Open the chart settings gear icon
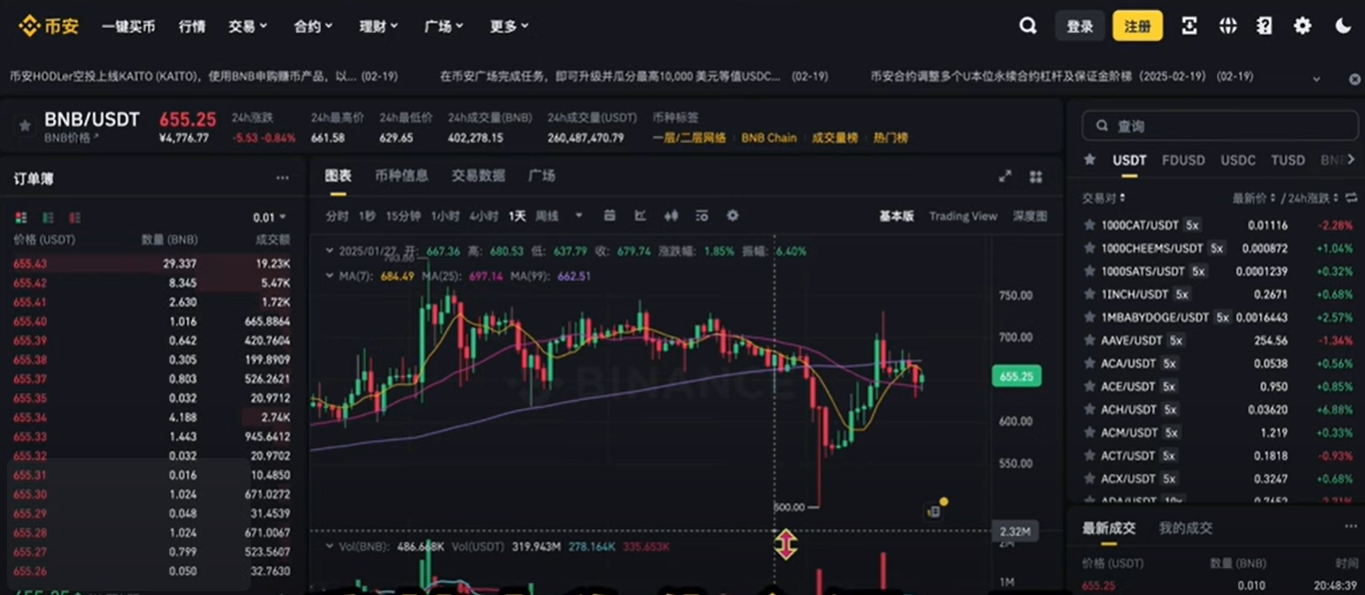 click(x=732, y=216)
